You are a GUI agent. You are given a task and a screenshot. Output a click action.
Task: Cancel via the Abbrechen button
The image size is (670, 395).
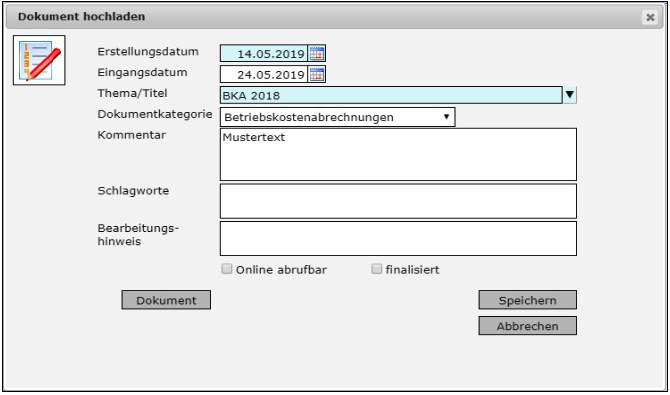528,326
